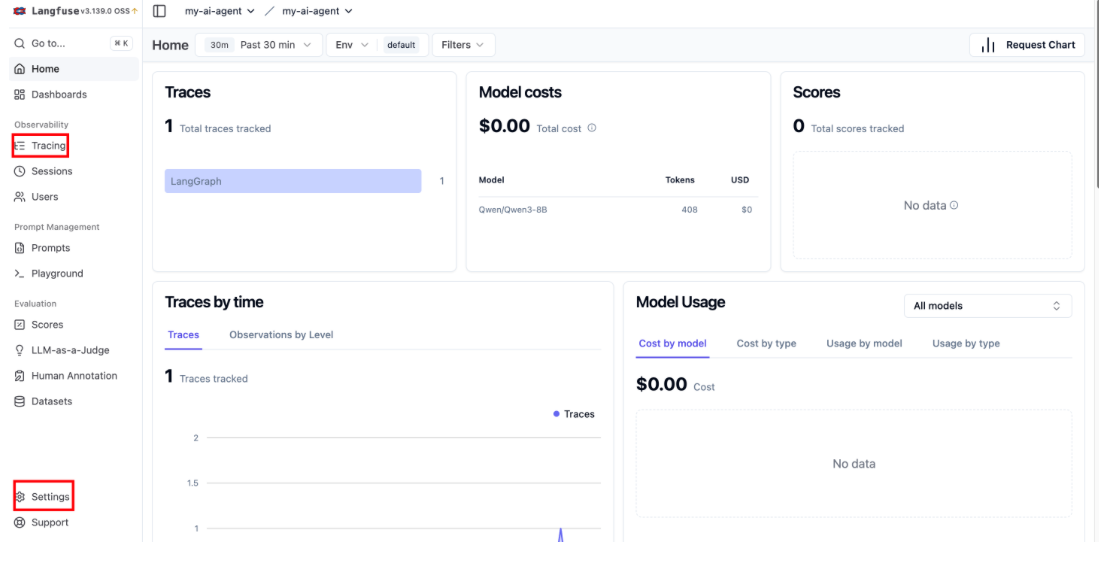
Task: Open Datasets in the sidebar
Action: (x=73, y=402)
